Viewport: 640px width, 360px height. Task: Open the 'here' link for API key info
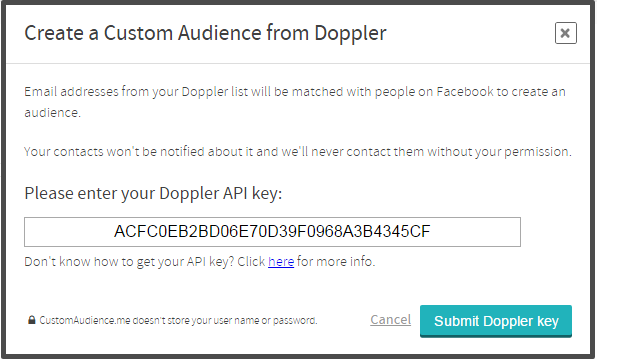(x=281, y=261)
